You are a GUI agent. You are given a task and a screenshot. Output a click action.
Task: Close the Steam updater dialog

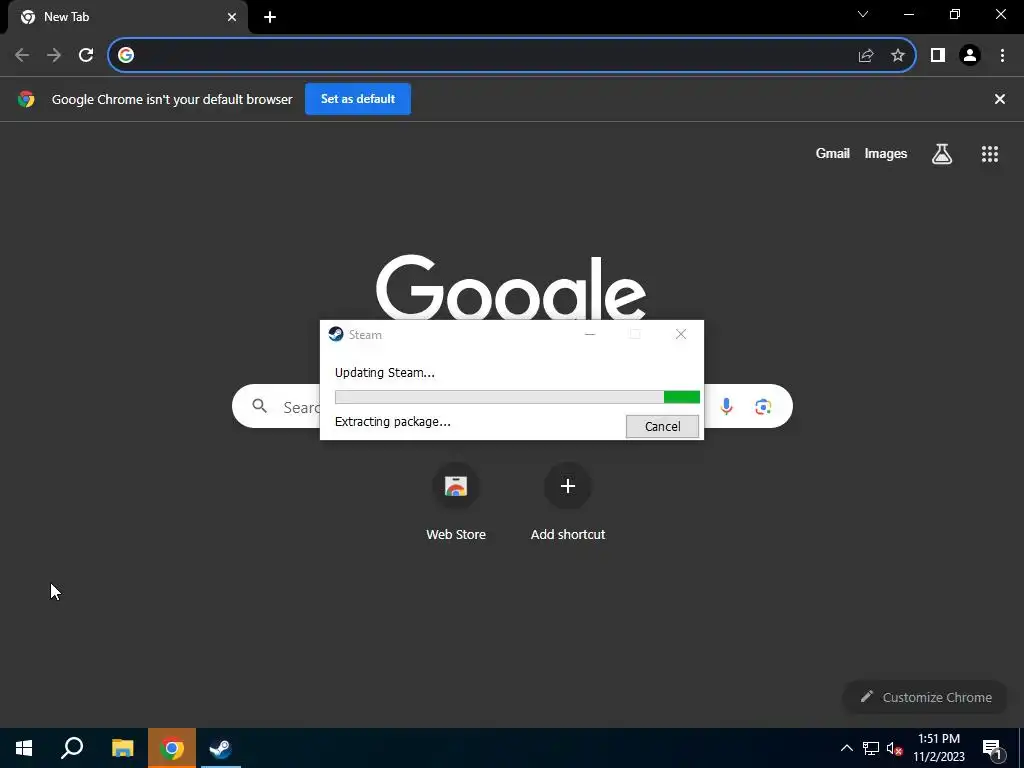[681, 334]
